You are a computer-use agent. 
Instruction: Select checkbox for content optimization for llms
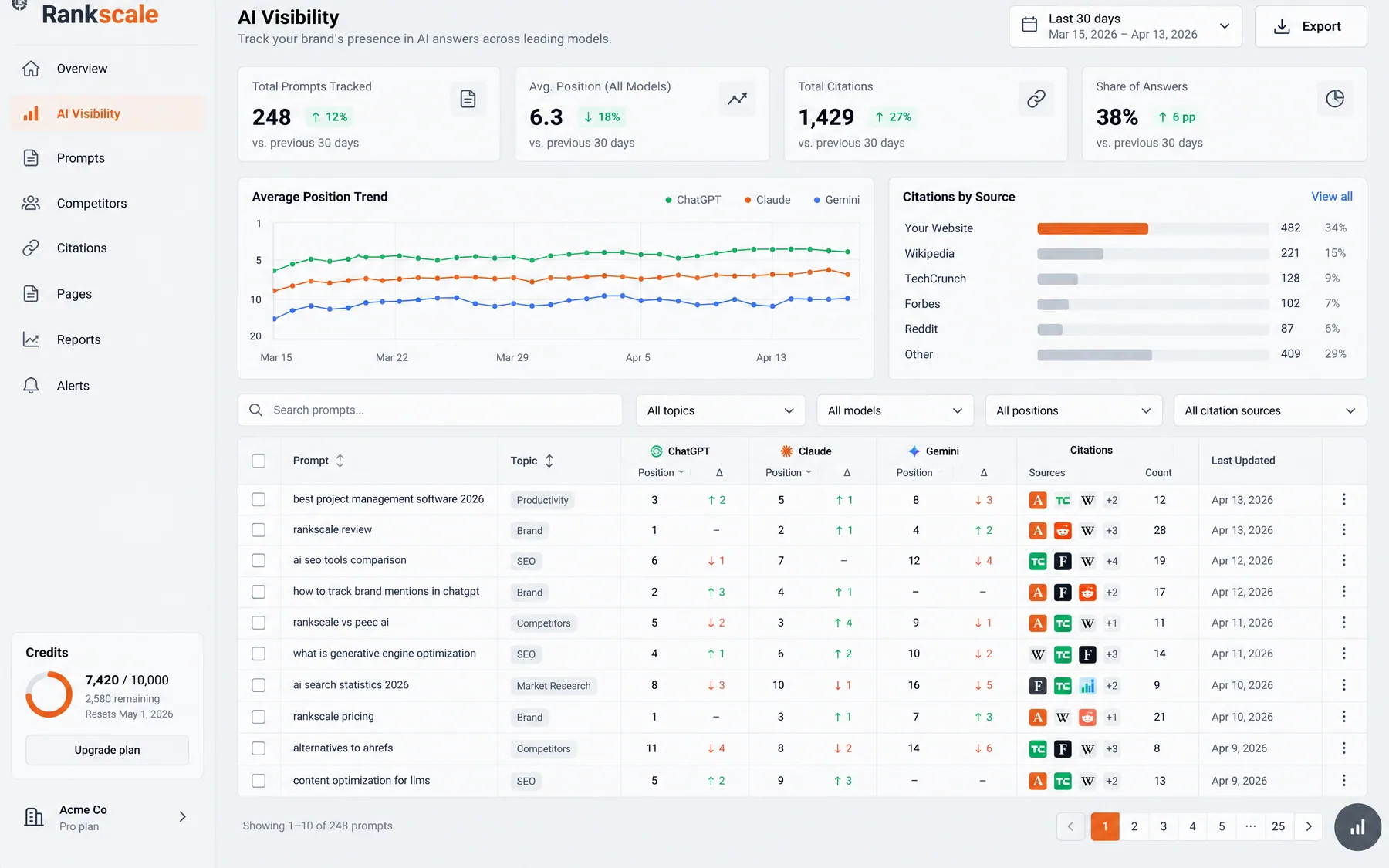259,781
